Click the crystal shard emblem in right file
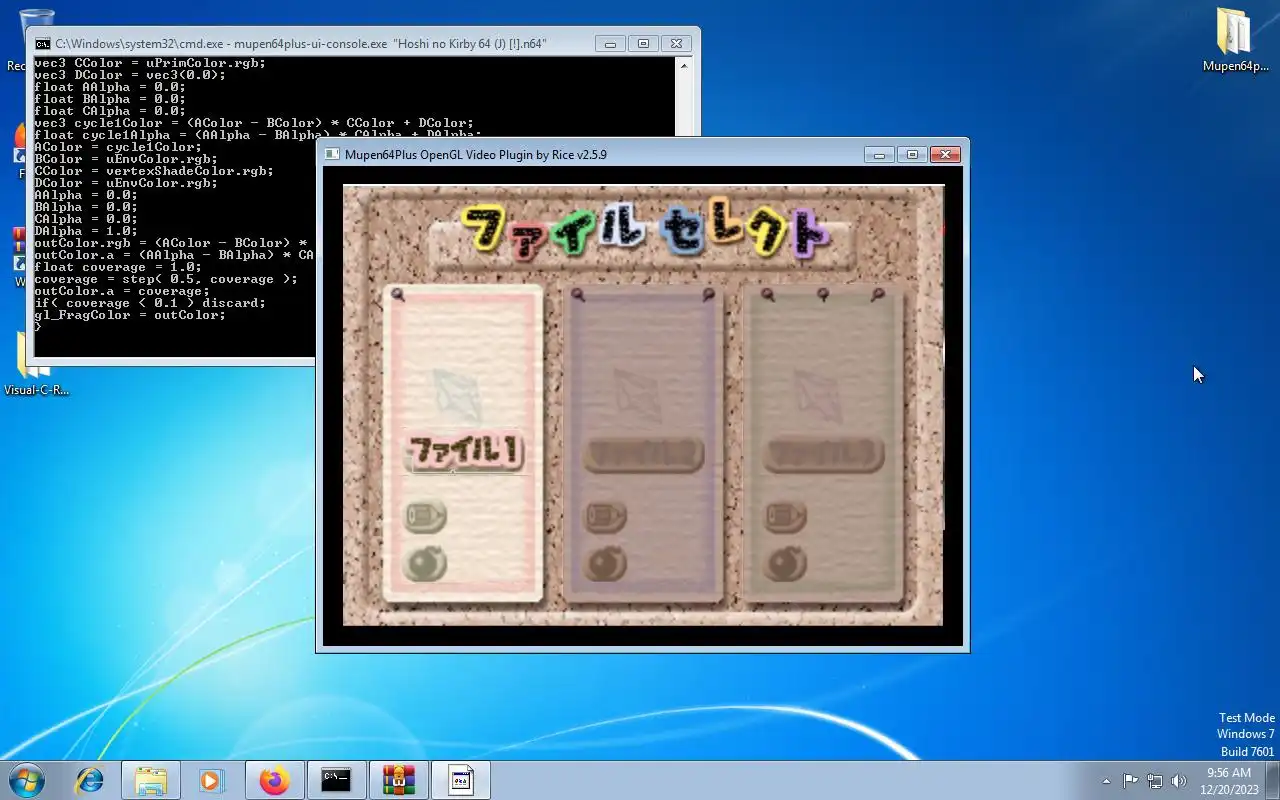This screenshot has width=1280, height=800. 819,394
